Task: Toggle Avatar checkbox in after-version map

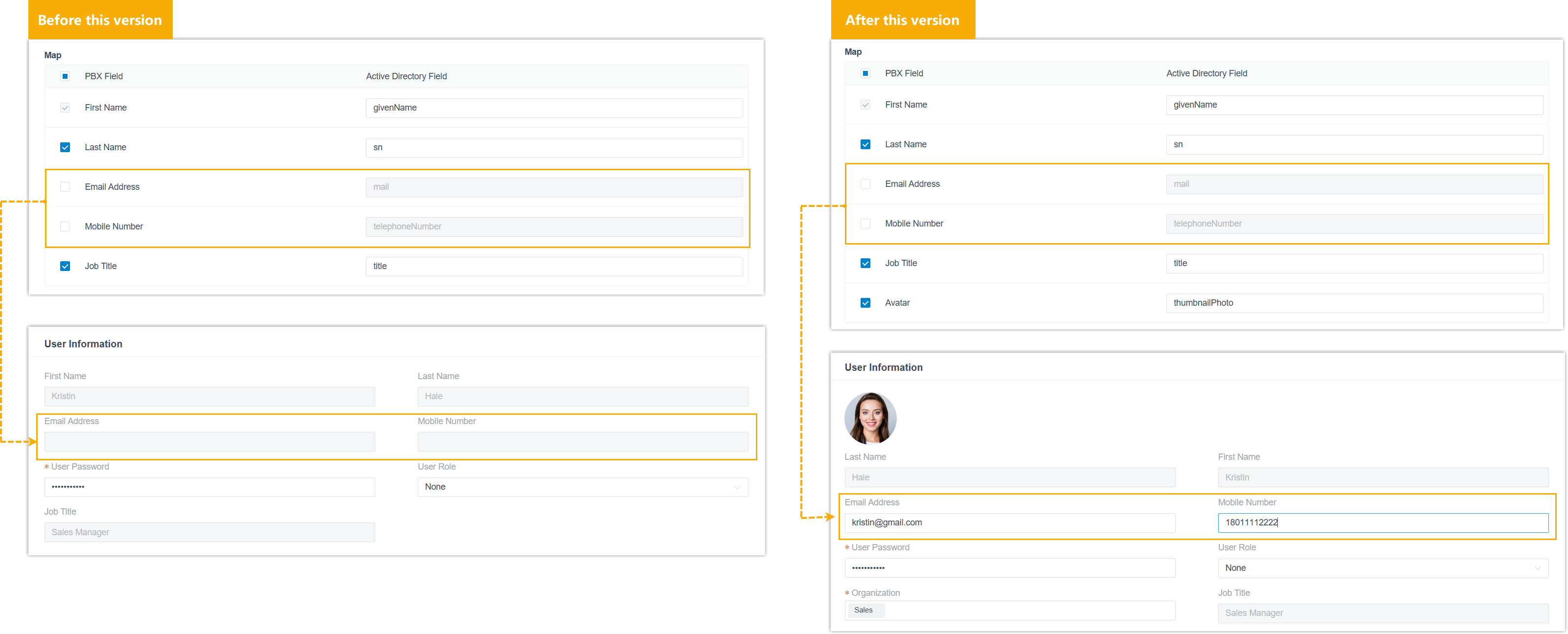Action: [x=865, y=302]
